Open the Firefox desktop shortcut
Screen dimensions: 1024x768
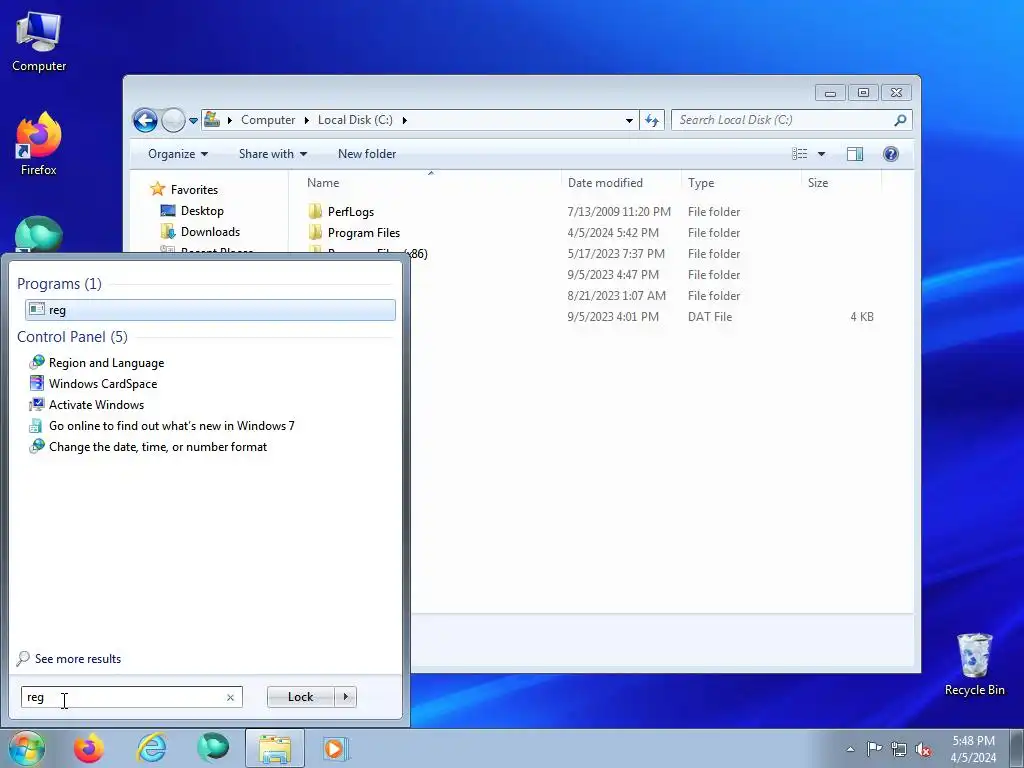pos(39,144)
